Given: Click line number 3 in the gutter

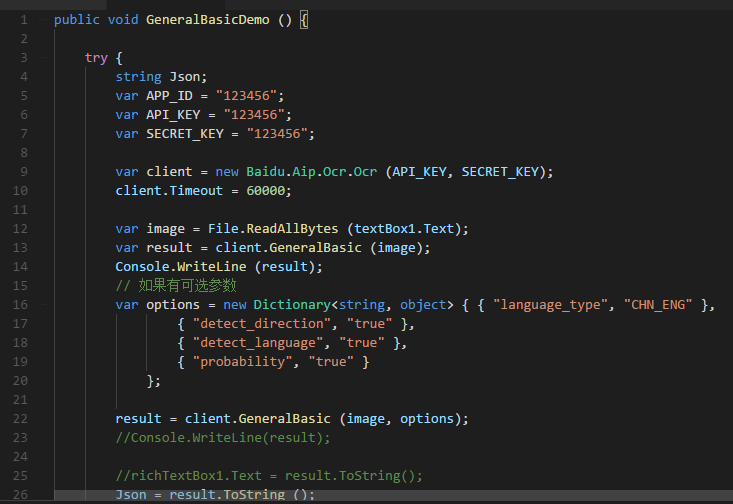Looking at the screenshot, I should click(22, 57).
